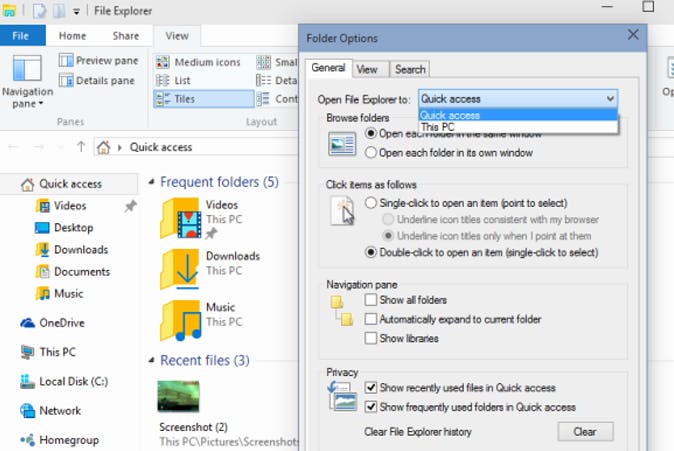Open the Search tab in Folder Options
The image size is (674, 451).
410,69
